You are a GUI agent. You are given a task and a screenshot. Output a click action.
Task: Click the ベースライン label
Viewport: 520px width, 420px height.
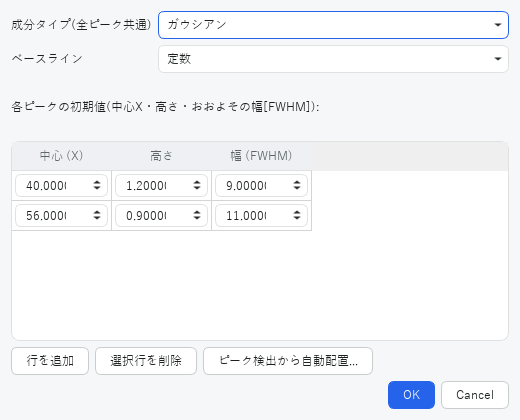(x=47, y=59)
